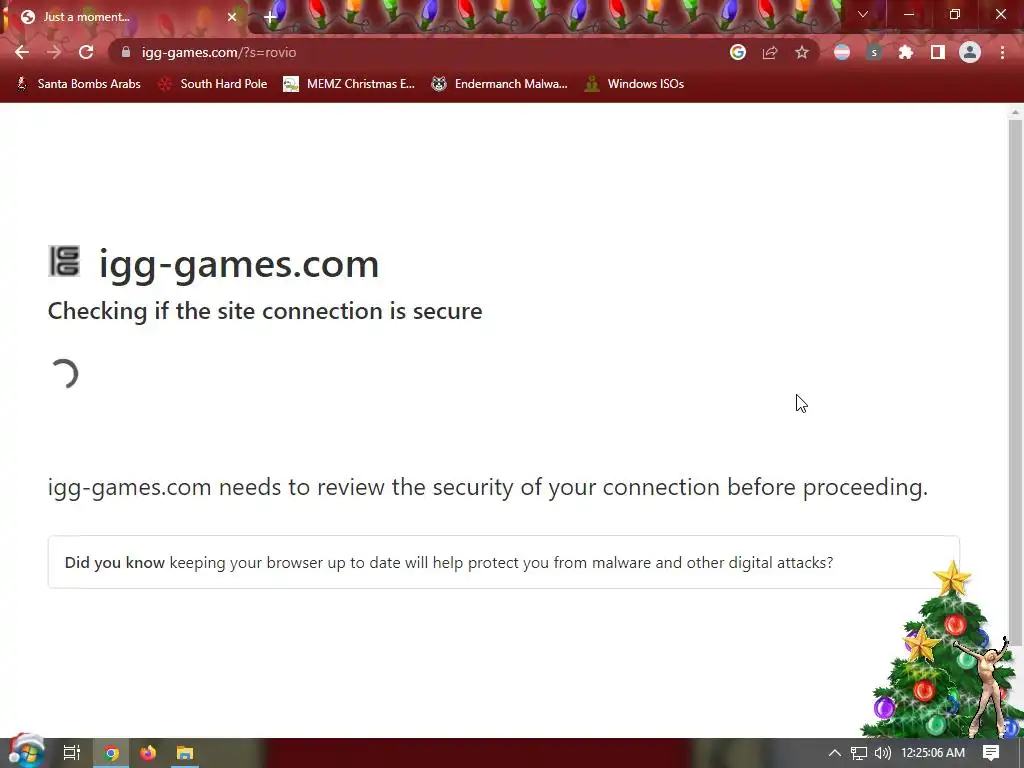This screenshot has height=768, width=1024.
Task: Click the 'igg-games.com' heading text
Action: click(239, 264)
